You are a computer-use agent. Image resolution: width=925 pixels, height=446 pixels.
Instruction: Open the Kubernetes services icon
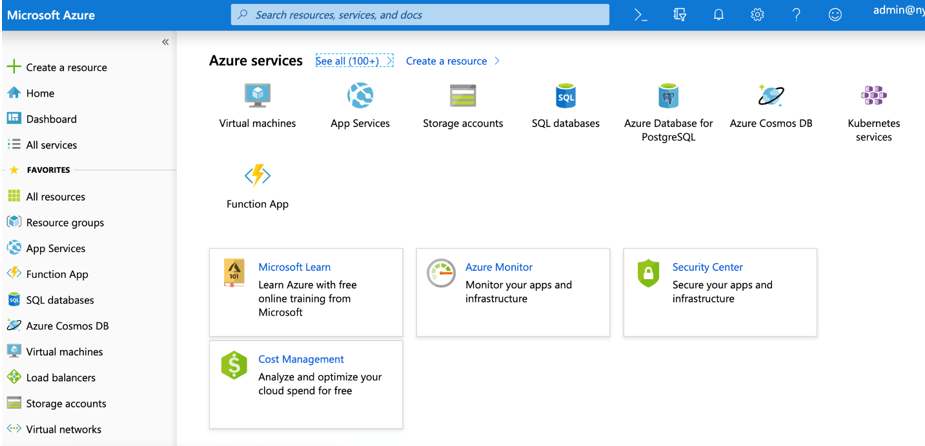pyautogui.click(x=874, y=96)
